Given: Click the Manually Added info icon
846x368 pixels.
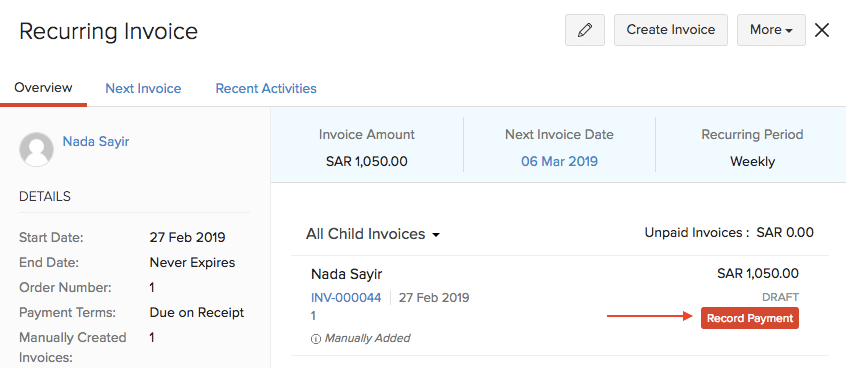Looking at the screenshot, I should point(316,339).
